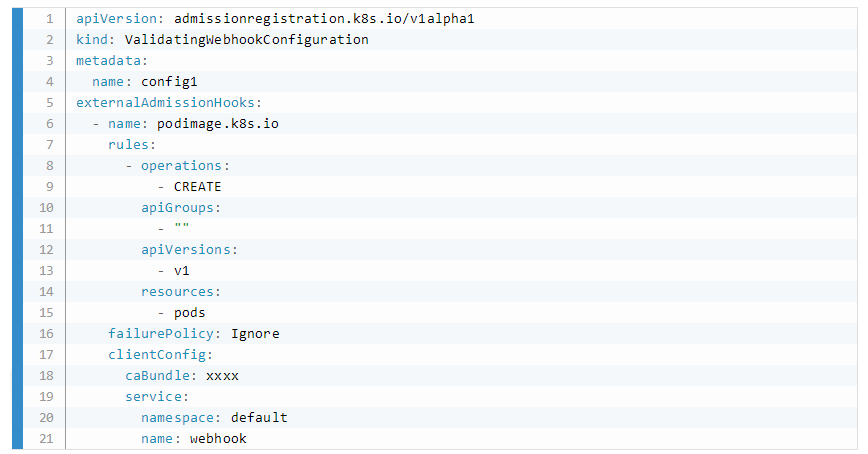Select the CREATE operation entry
This screenshot has height=454, width=868.
coord(197,187)
